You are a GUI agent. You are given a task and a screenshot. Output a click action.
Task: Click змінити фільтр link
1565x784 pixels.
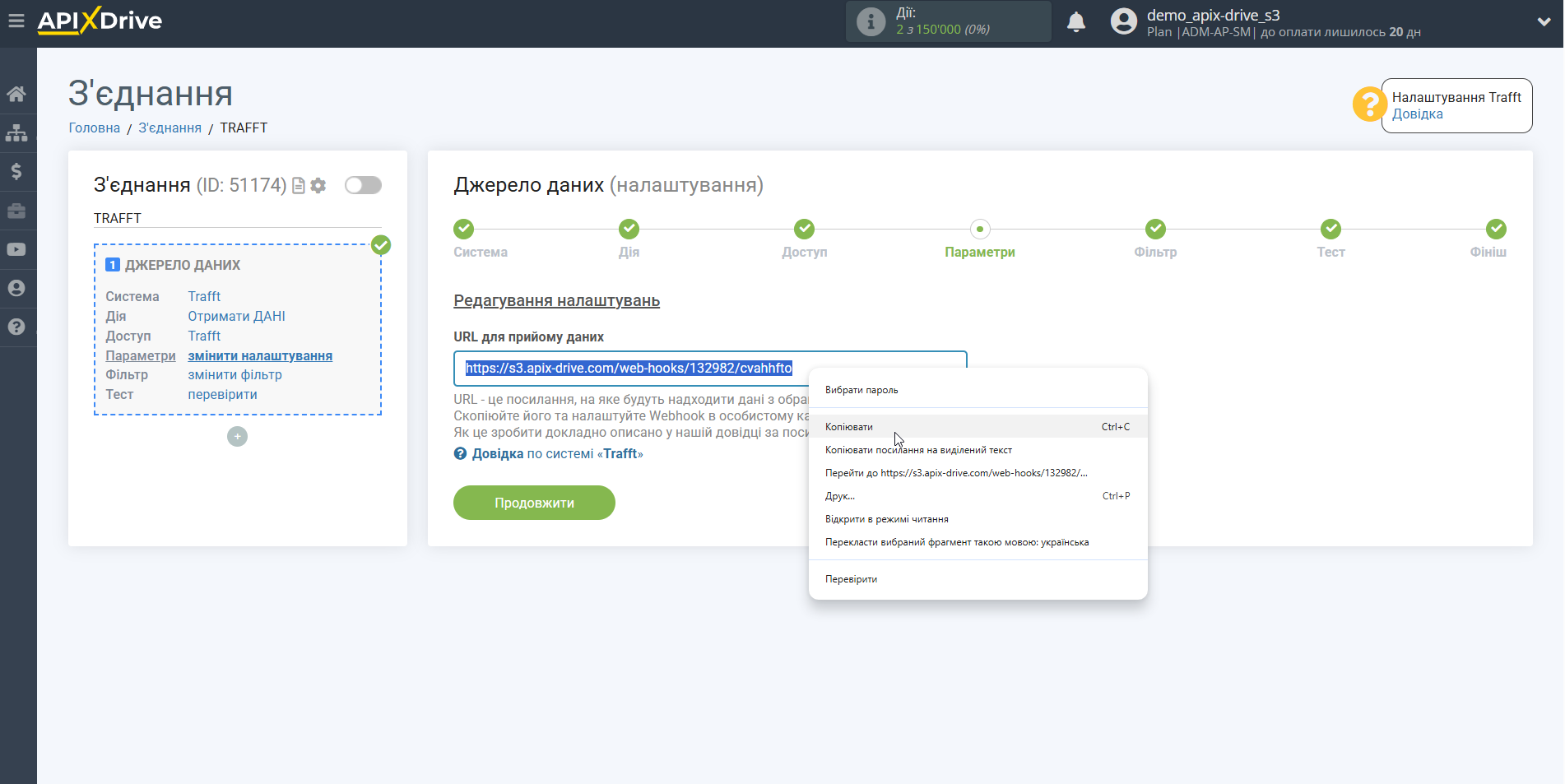pyautogui.click(x=235, y=374)
